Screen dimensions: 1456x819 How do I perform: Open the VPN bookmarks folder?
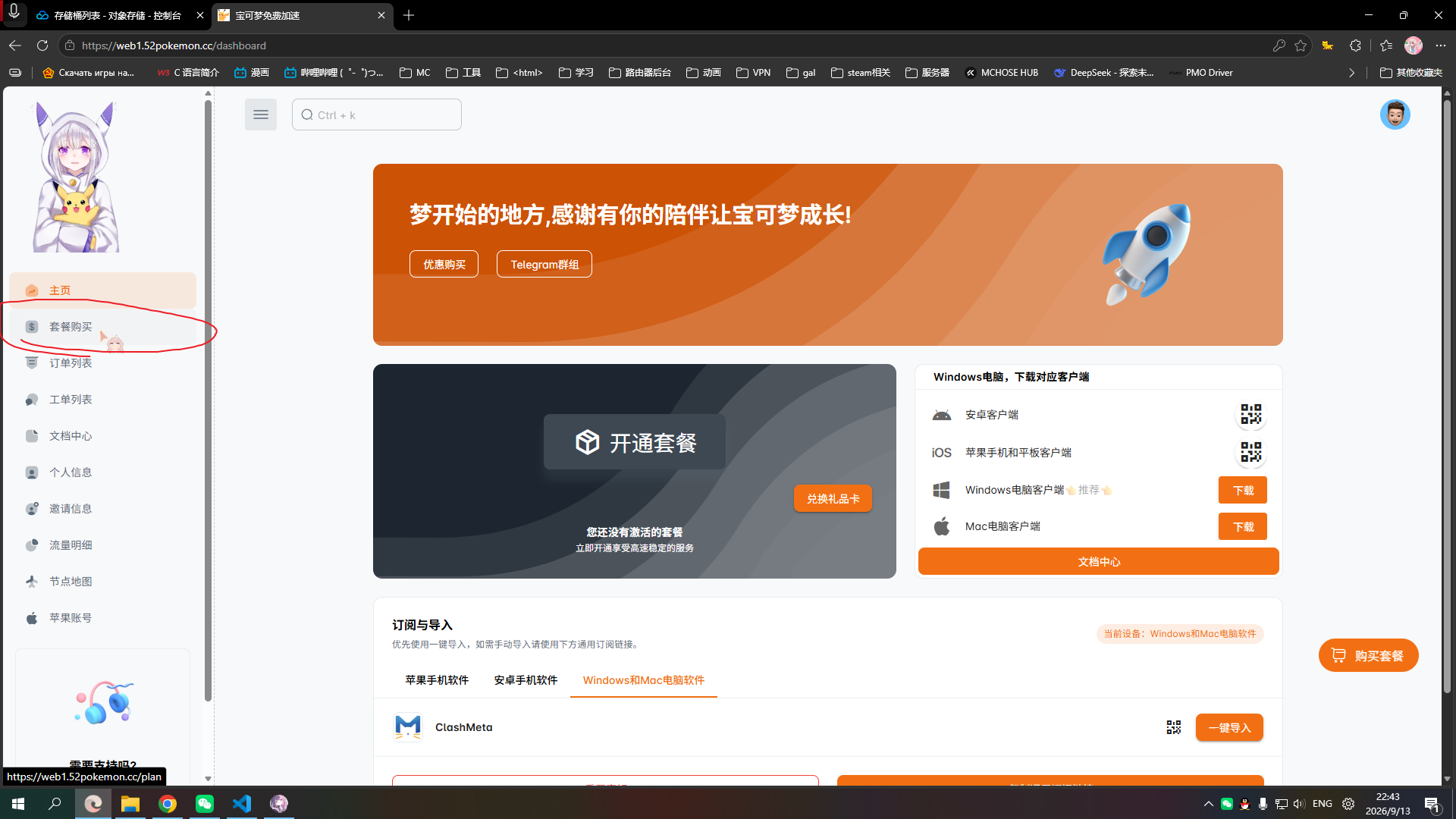pos(754,73)
